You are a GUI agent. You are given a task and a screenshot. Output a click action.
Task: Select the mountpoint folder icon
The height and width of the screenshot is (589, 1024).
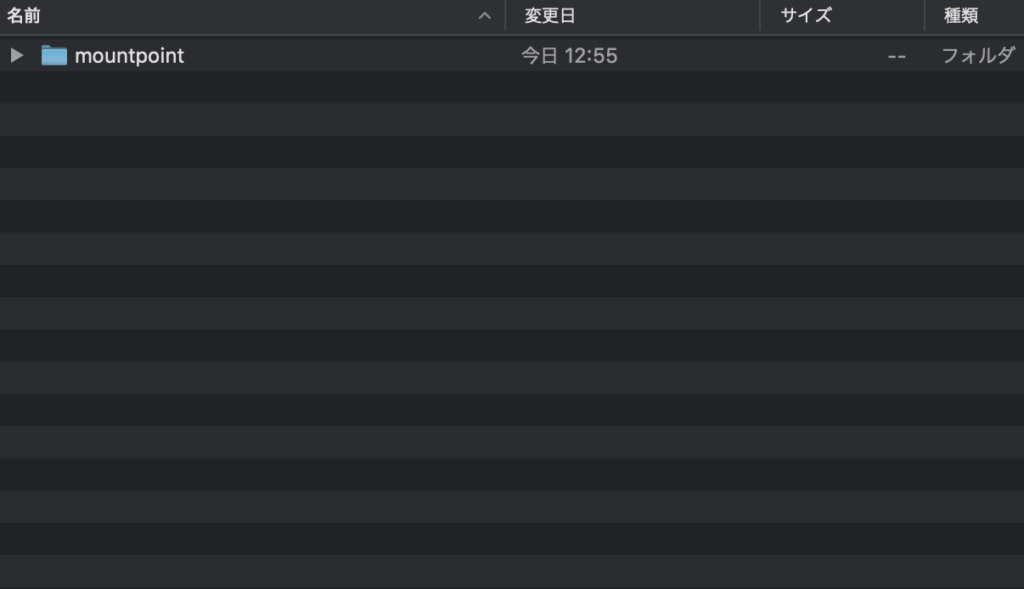[54, 56]
